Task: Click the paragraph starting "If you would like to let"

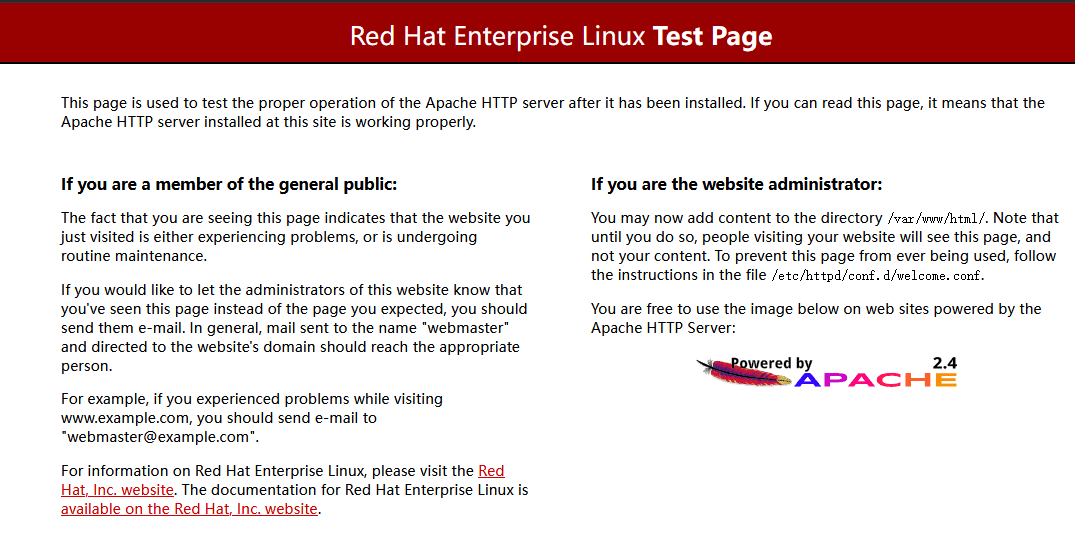Action: point(294,328)
